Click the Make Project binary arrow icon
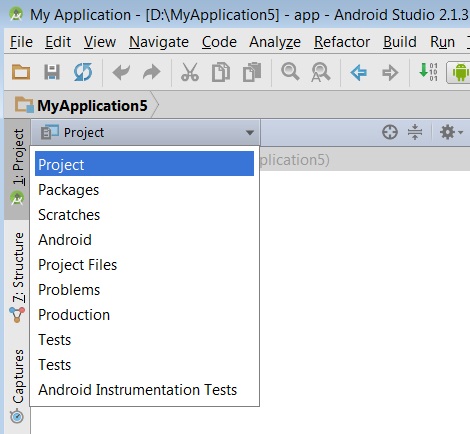Image resolution: width=470 pixels, height=434 pixels. click(428, 72)
